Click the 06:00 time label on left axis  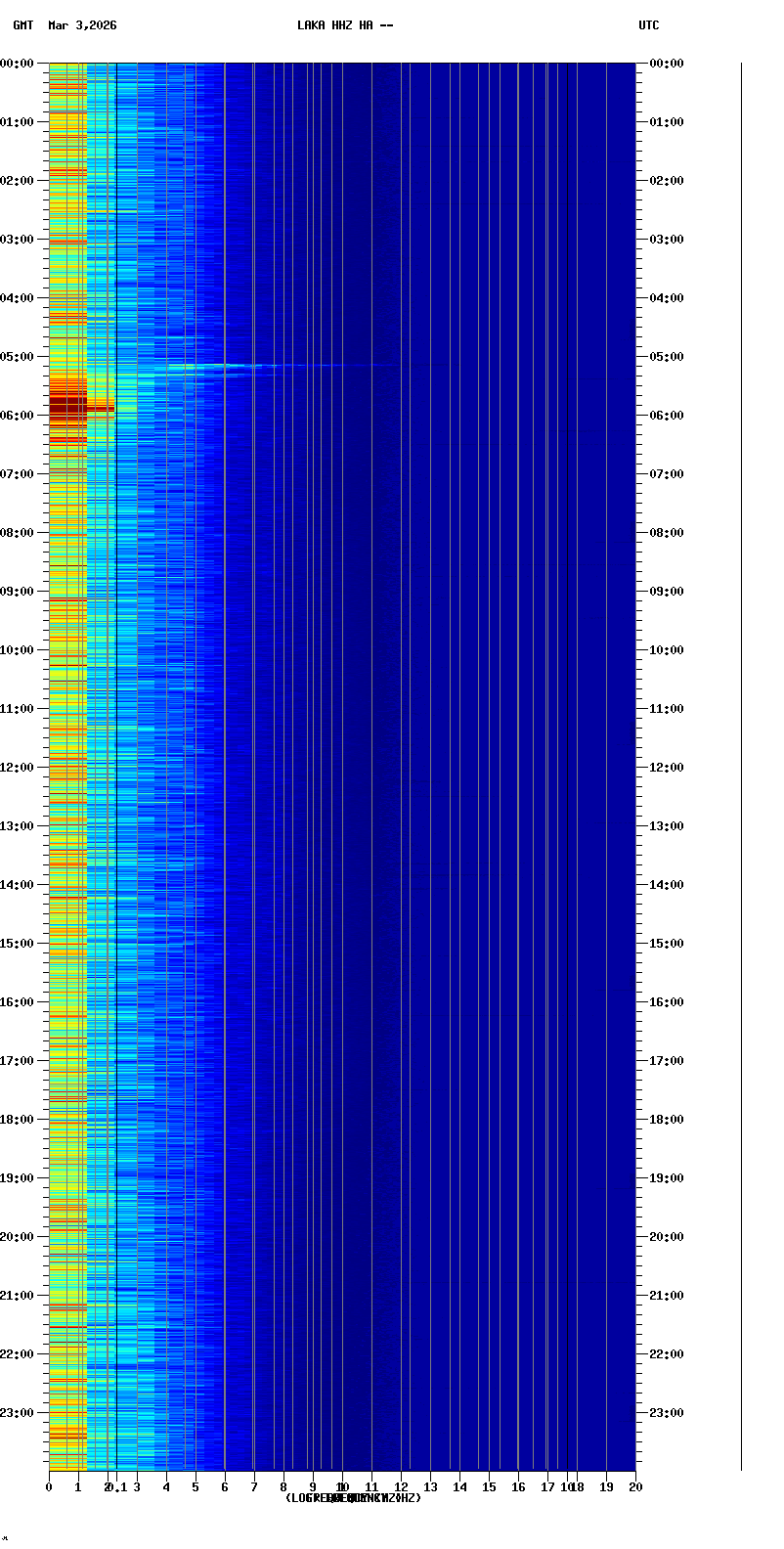17,416
